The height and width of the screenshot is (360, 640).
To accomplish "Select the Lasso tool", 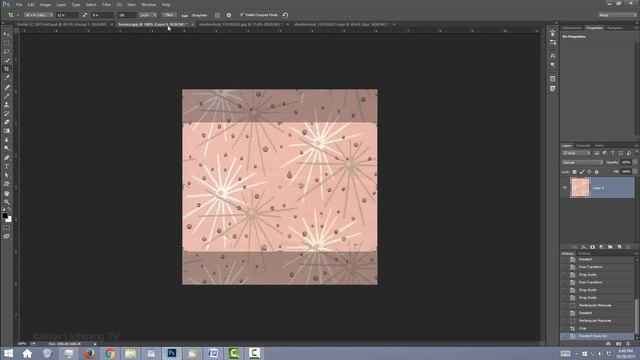I will (7, 51).
